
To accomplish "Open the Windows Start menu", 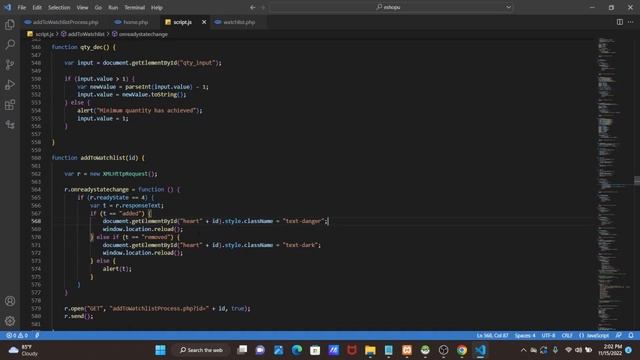I will (x=160, y=350).
